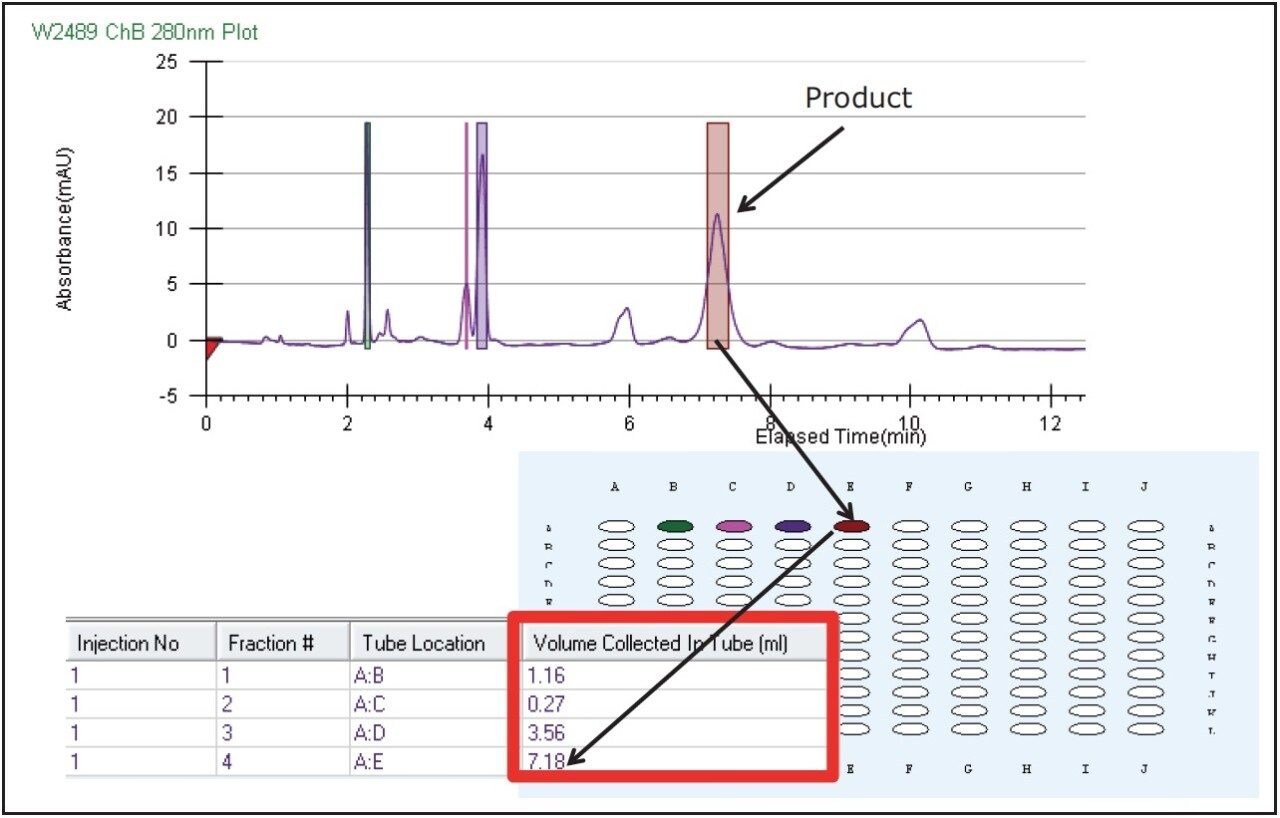Click the red Product fraction band
The image size is (1280, 818).
pos(718,230)
